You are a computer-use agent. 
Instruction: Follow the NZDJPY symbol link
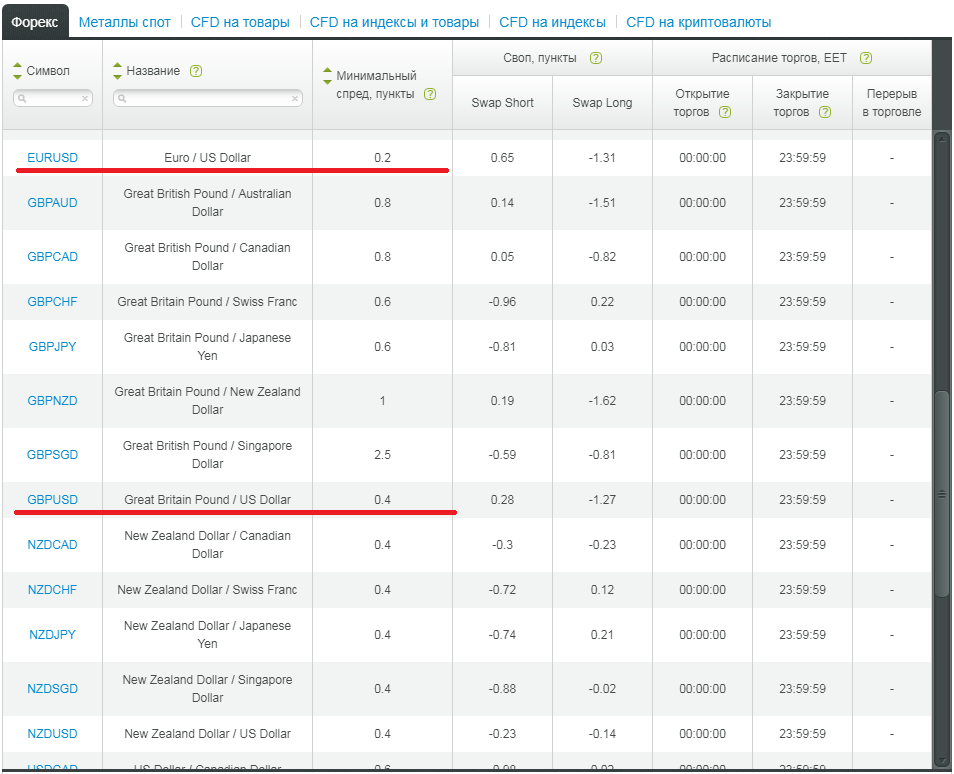click(x=52, y=635)
